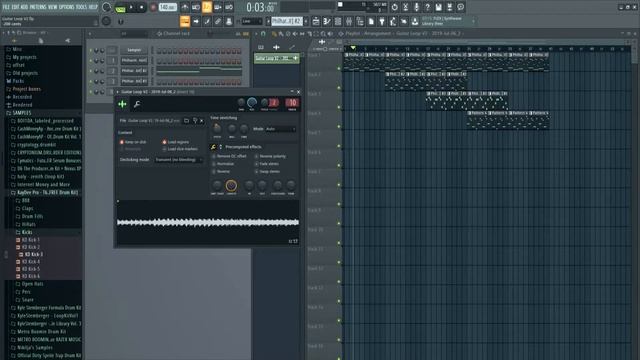Toggle the Load slice markers option
This screenshot has height=360, width=640.
tap(180, 149)
